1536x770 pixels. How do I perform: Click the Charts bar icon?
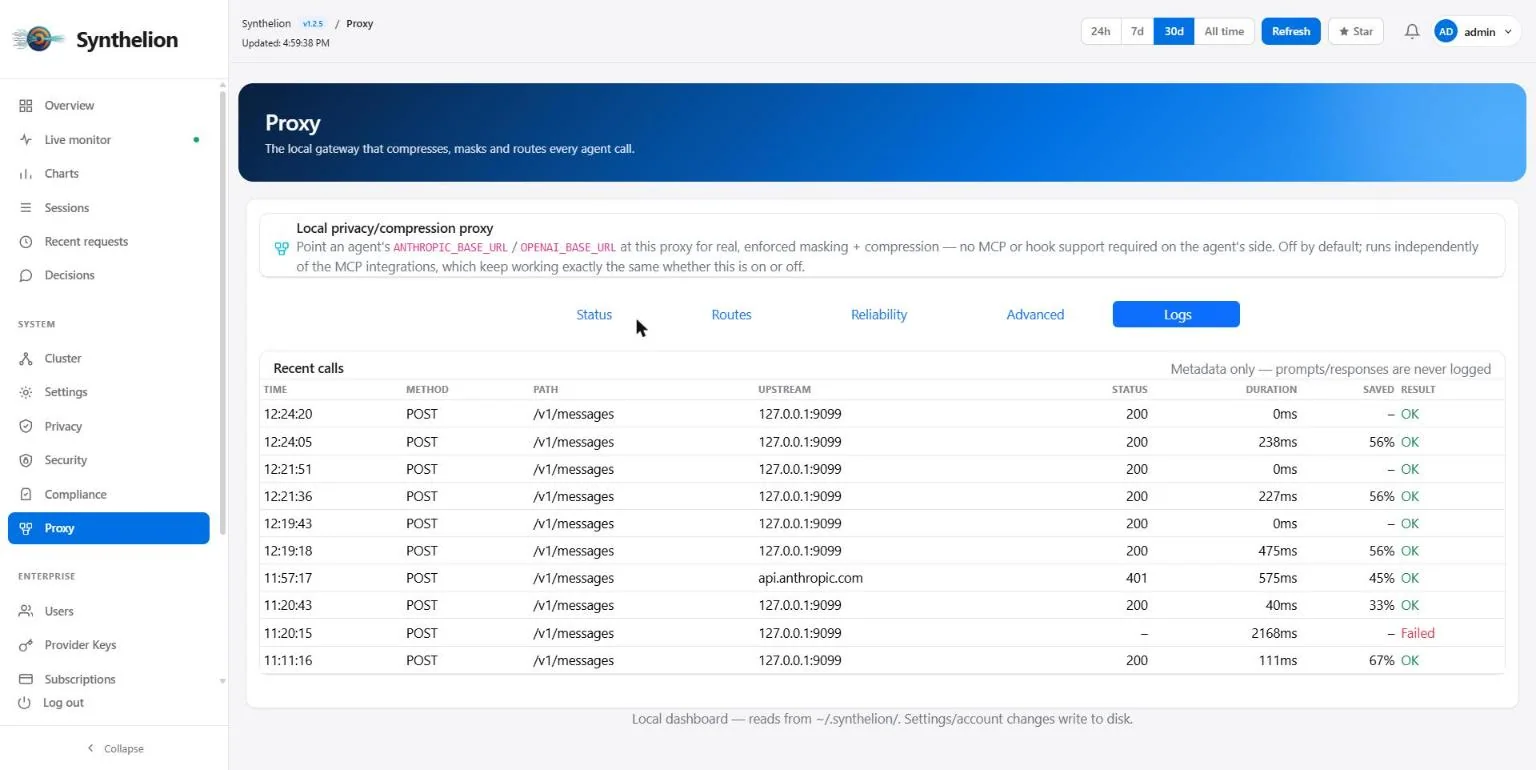click(x=26, y=174)
